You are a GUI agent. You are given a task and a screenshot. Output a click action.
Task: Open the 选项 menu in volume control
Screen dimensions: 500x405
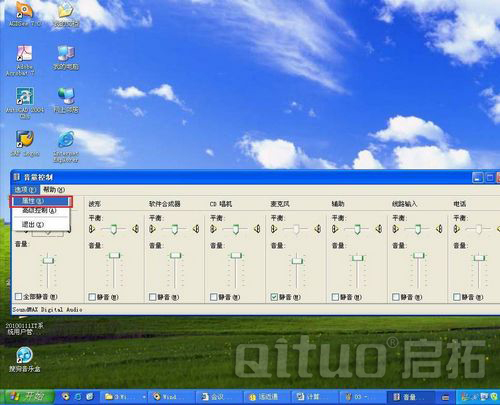[25, 190]
